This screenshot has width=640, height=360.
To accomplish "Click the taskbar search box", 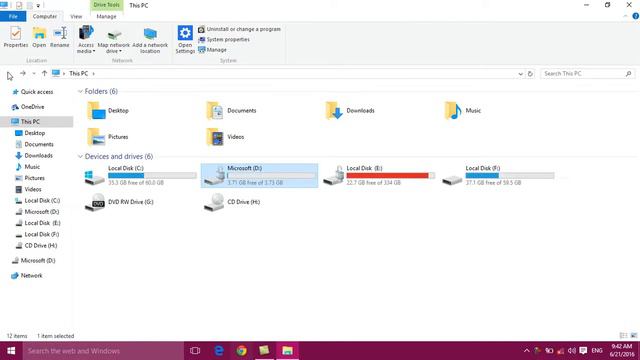I will pyautogui.click(x=103, y=351).
